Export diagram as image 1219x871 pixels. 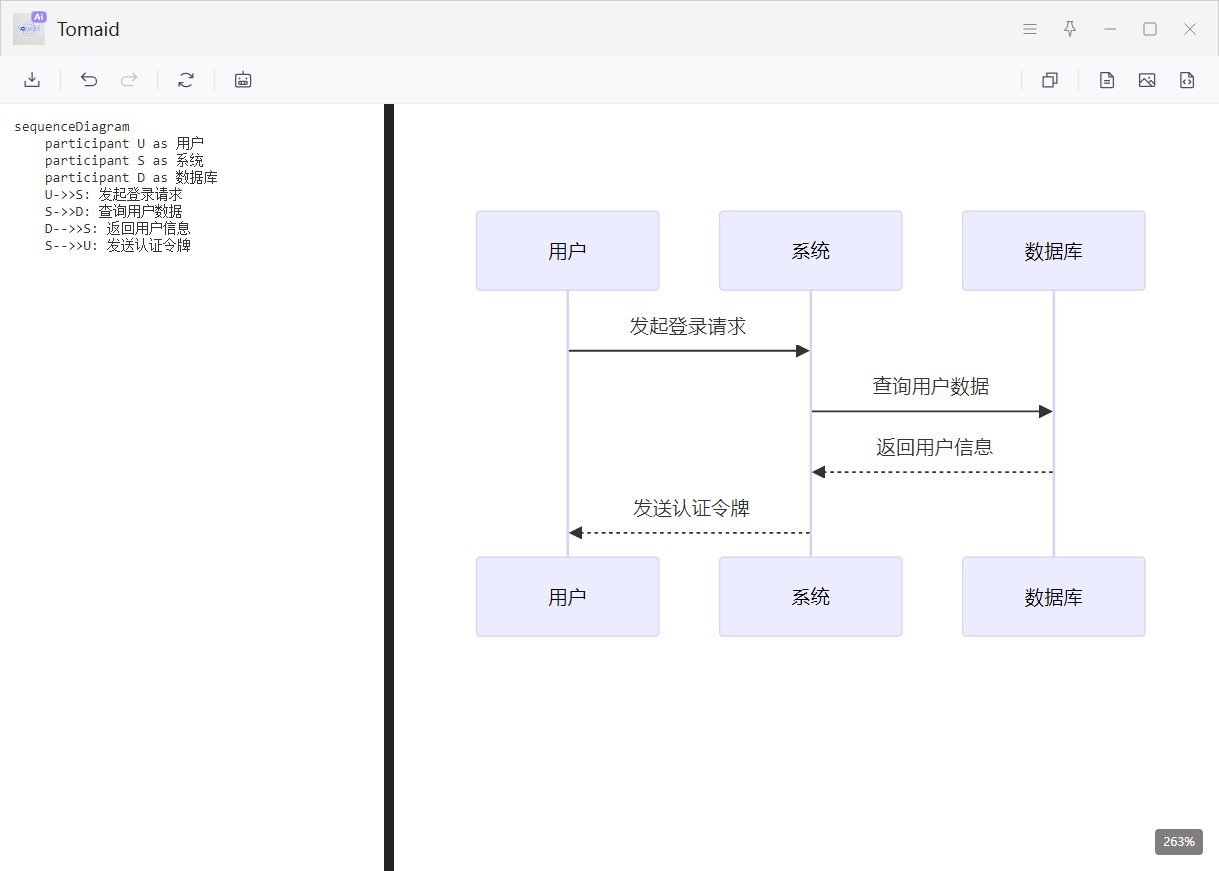tap(1147, 80)
